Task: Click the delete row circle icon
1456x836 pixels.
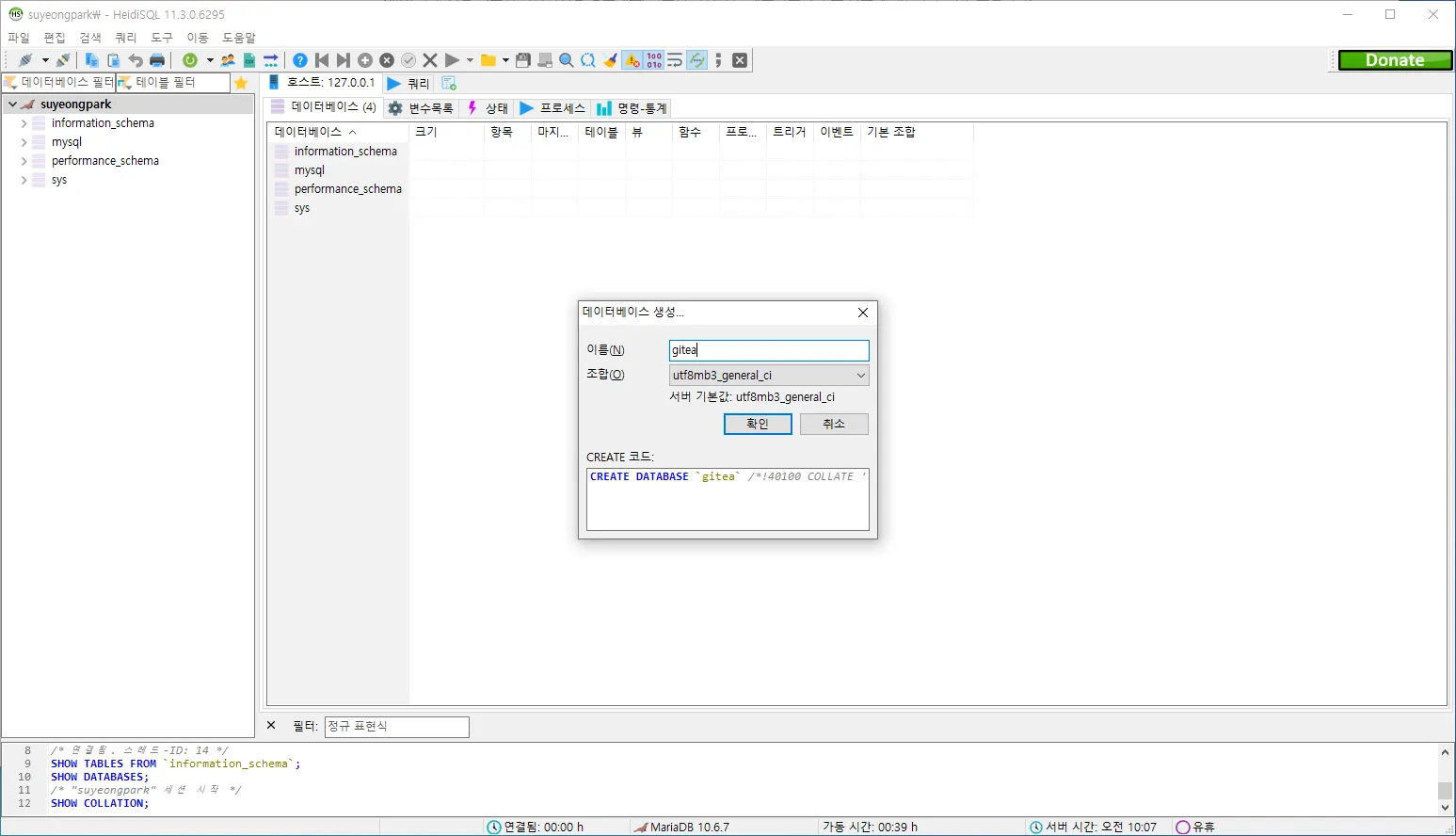Action: [x=387, y=60]
